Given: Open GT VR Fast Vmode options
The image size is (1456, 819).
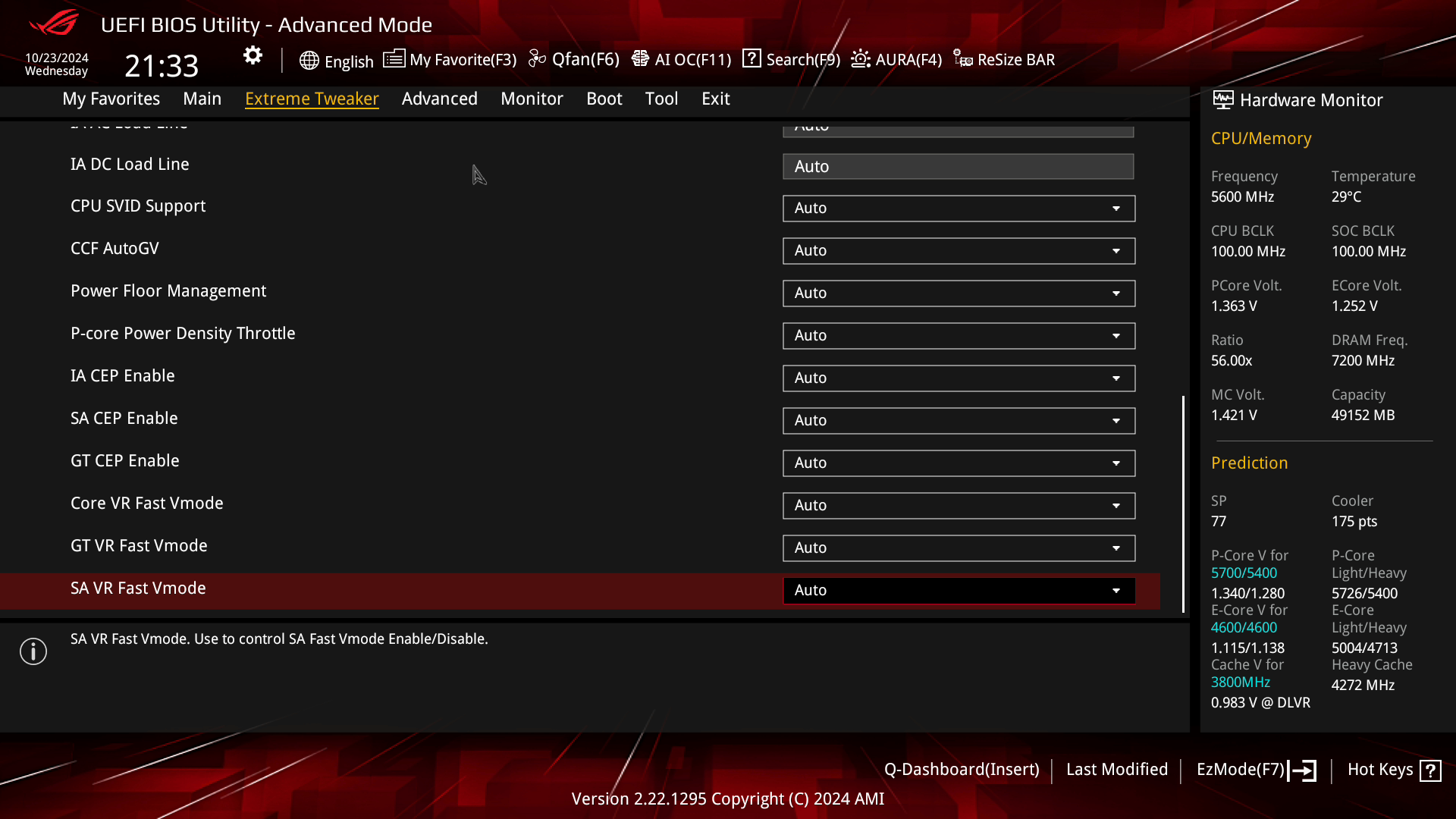Looking at the screenshot, I should click(1116, 547).
